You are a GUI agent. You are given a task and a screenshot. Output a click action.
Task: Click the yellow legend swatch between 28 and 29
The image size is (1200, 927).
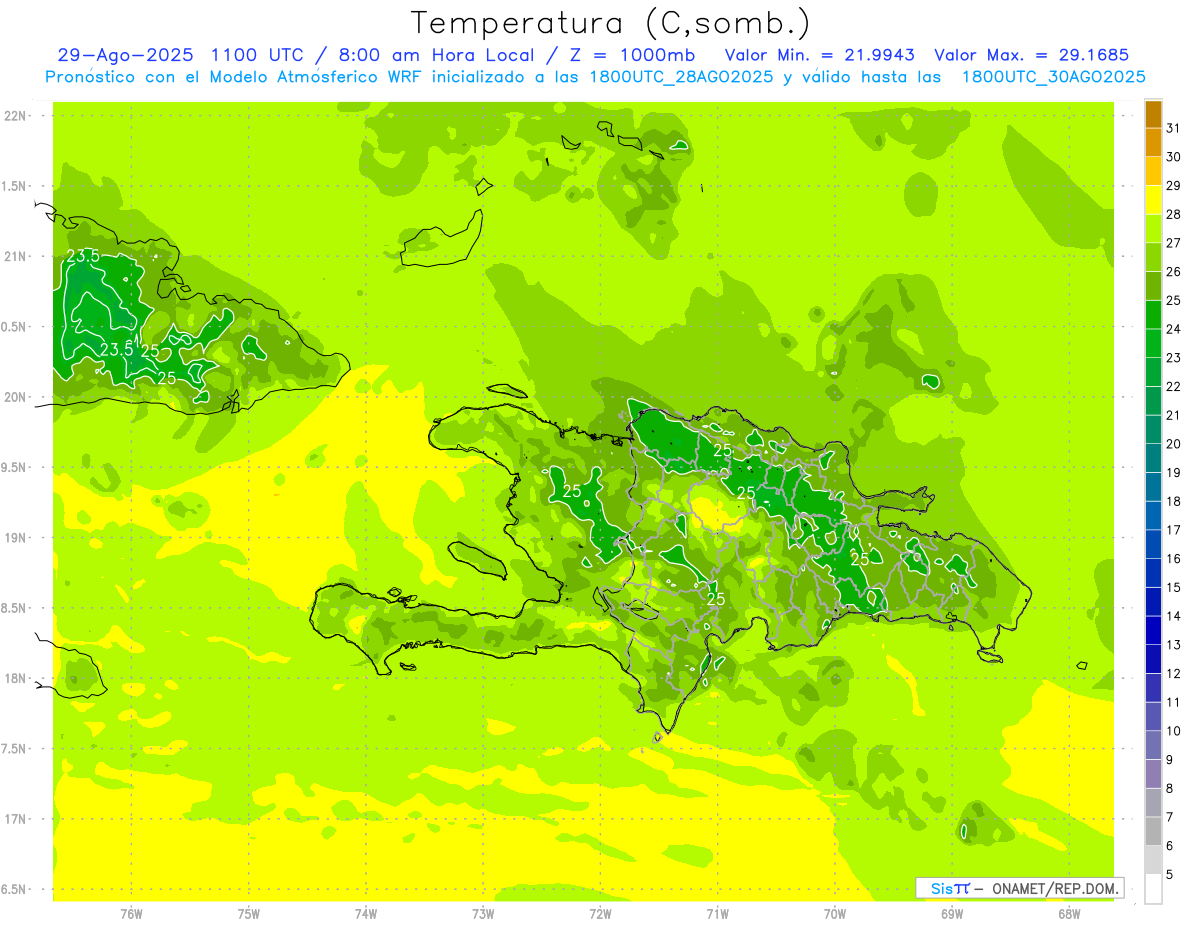coord(1154,200)
